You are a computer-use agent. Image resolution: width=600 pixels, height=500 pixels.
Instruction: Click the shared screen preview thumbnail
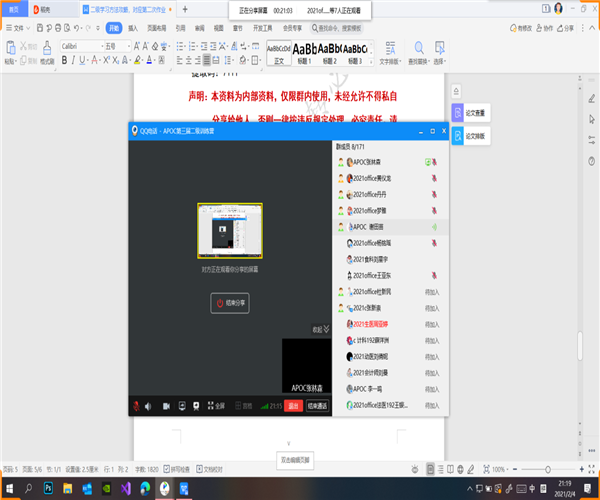tap(229, 230)
